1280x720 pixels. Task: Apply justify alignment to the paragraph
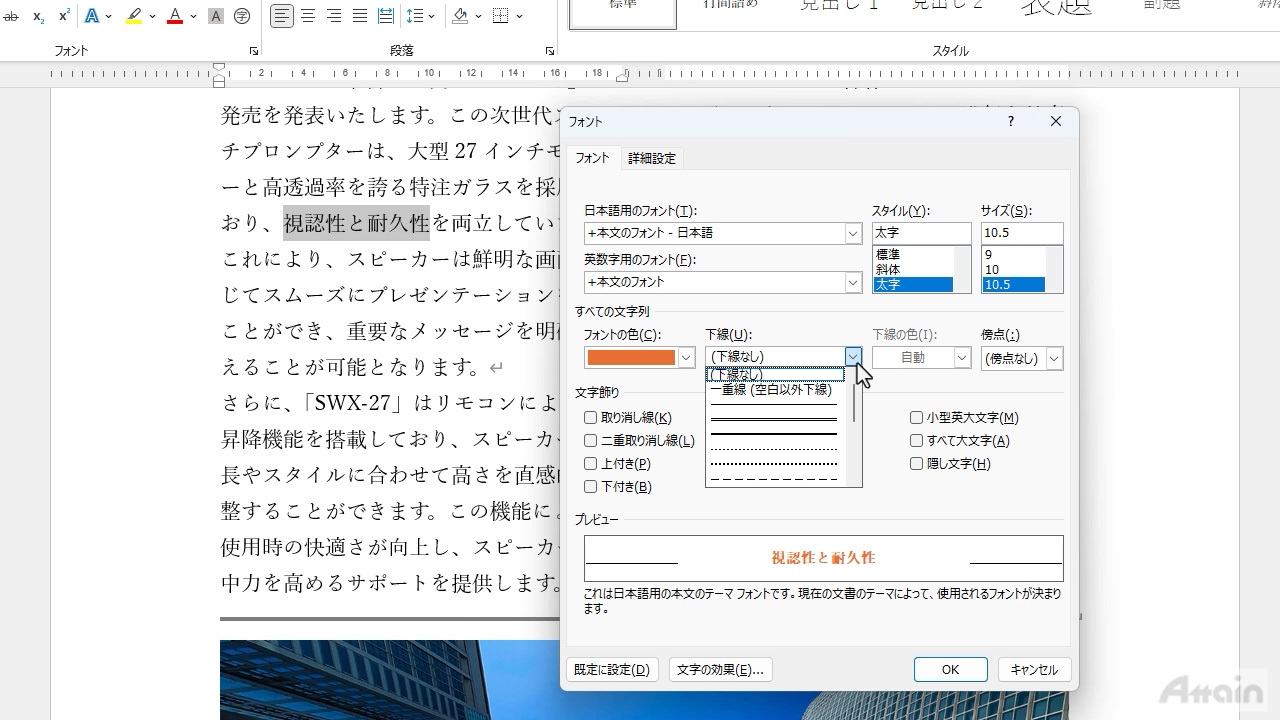pos(360,16)
